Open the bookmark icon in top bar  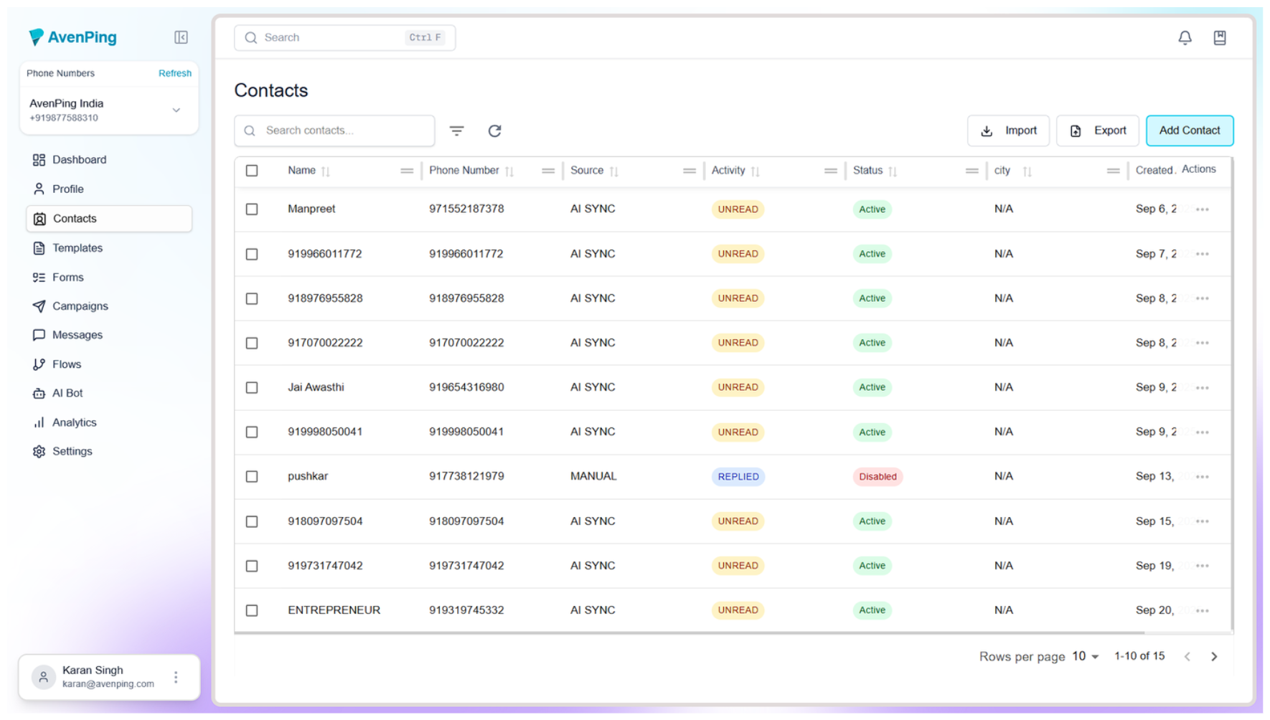tap(1219, 38)
